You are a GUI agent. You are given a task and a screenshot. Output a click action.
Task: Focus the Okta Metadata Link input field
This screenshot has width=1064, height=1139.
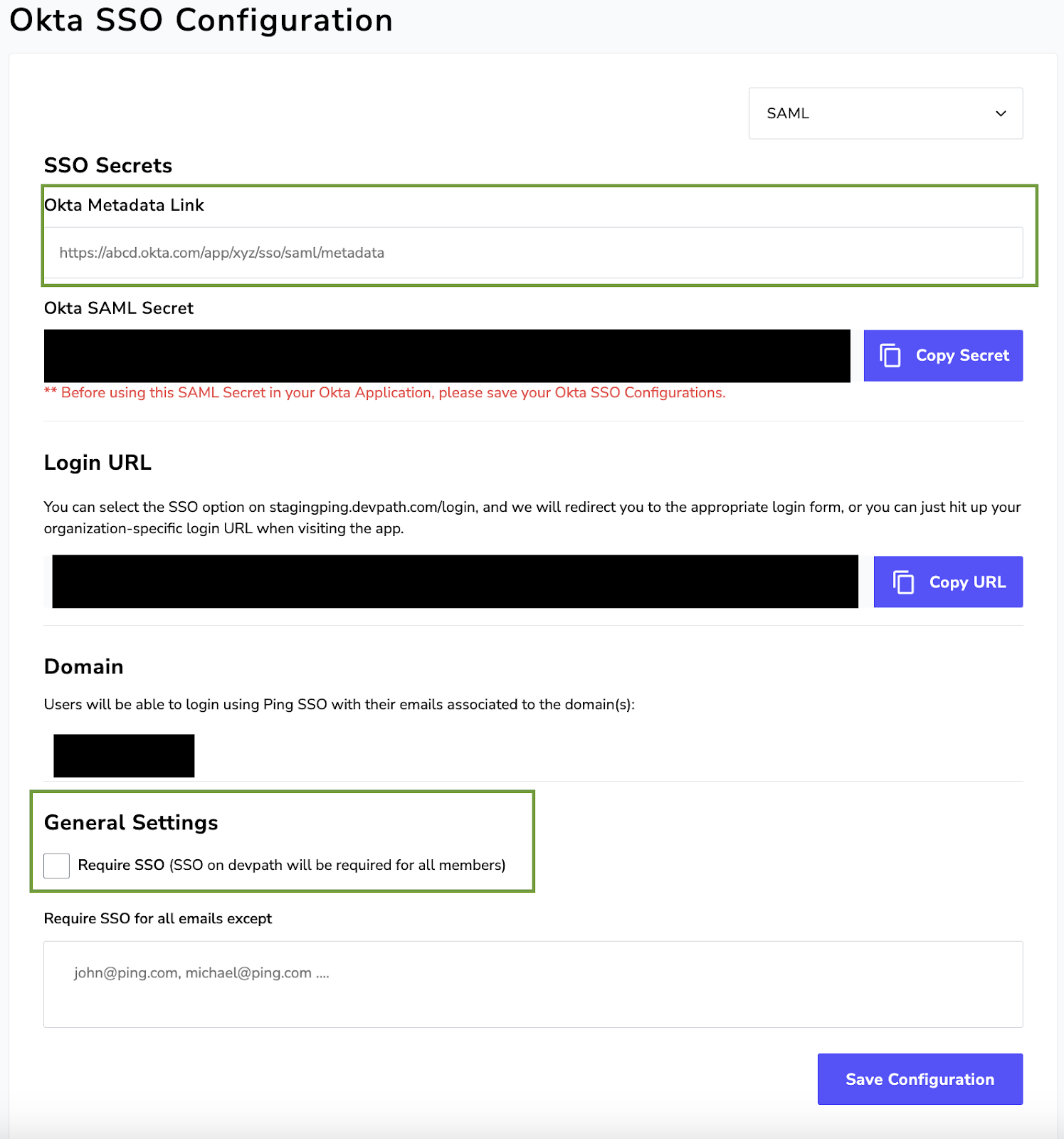coord(533,253)
